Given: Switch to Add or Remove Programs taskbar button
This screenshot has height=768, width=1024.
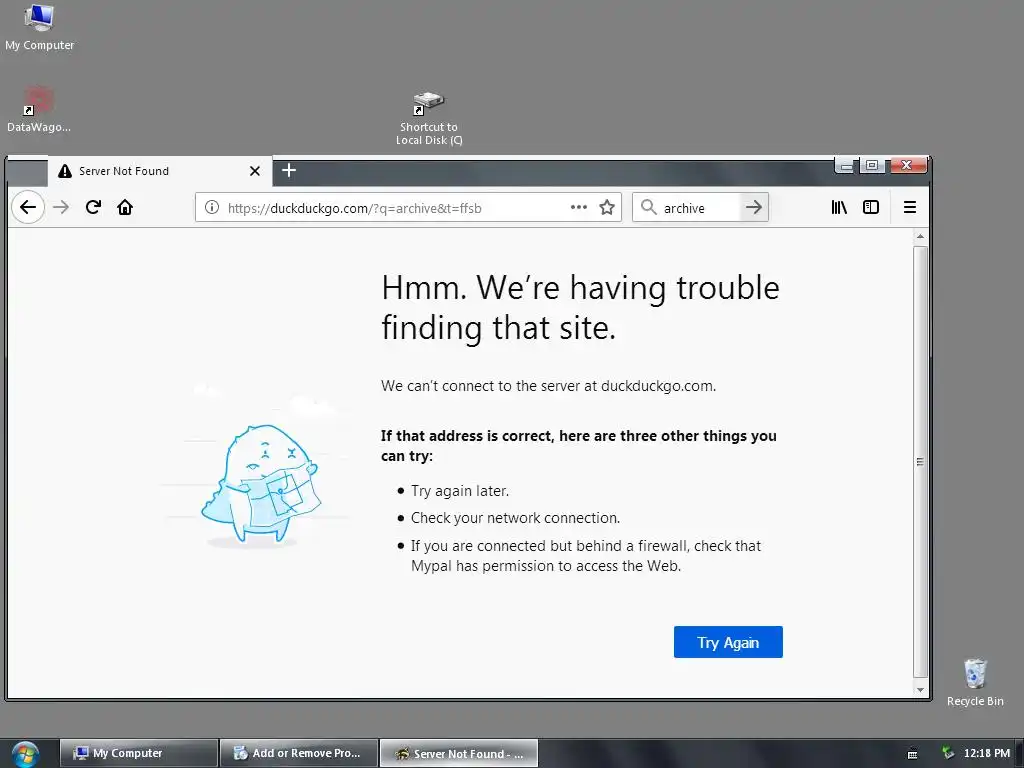Looking at the screenshot, I should point(299,753).
